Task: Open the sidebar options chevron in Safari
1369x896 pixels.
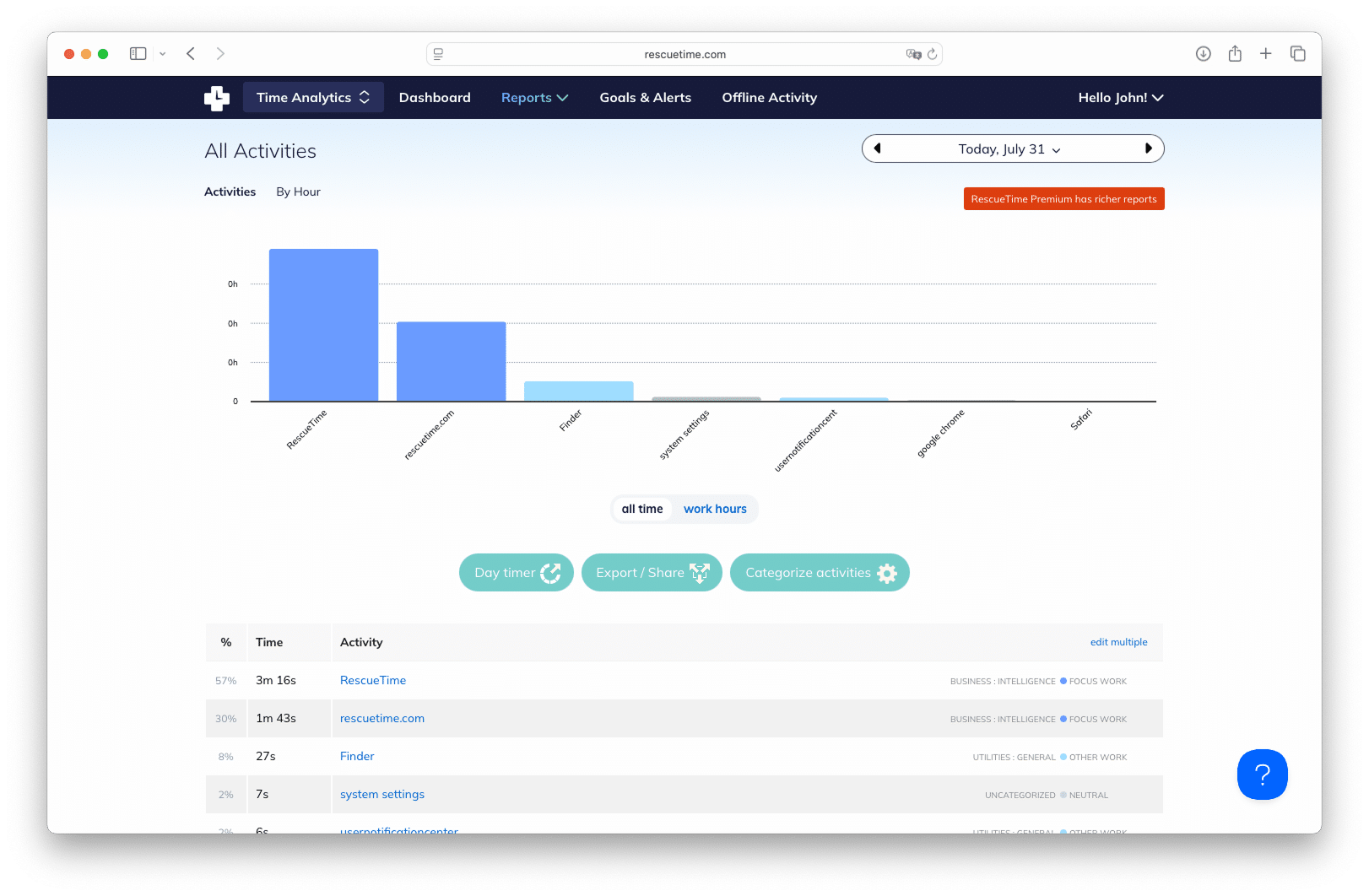Action: 162,54
